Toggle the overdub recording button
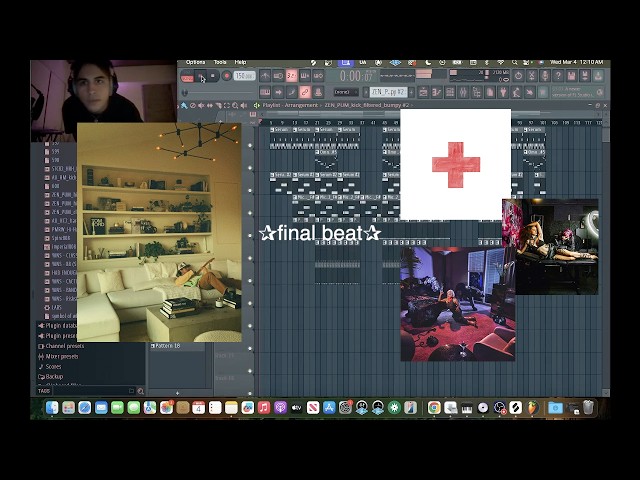 pos(305,76)
